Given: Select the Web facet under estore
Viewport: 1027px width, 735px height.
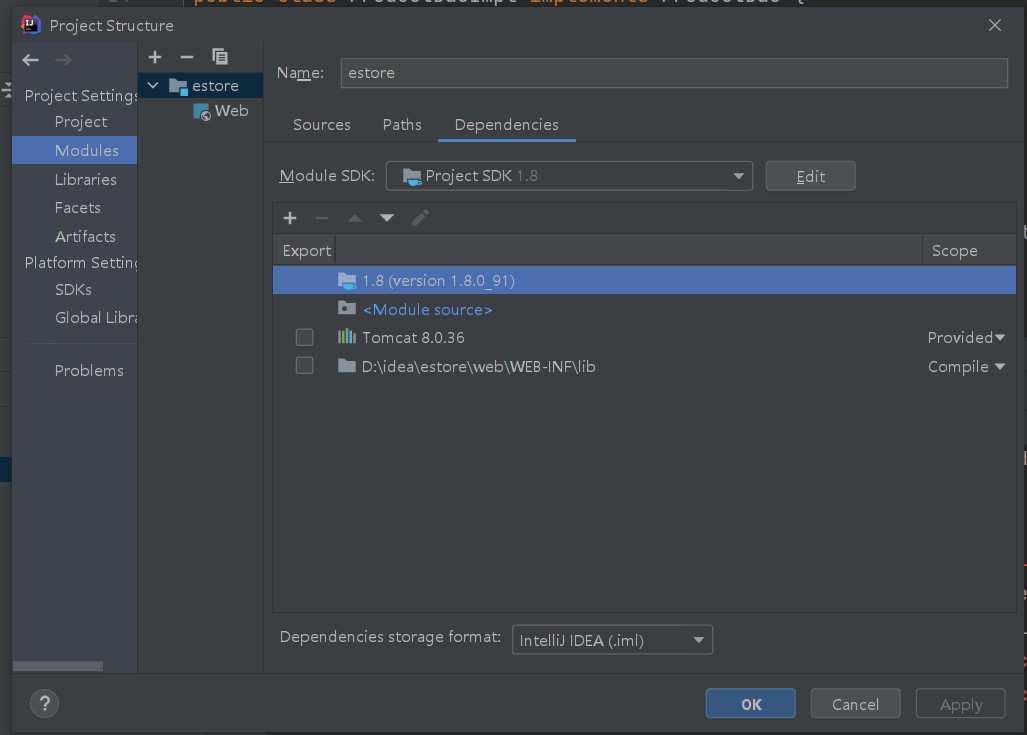Looking at the screenshot, I should [221, 111].
